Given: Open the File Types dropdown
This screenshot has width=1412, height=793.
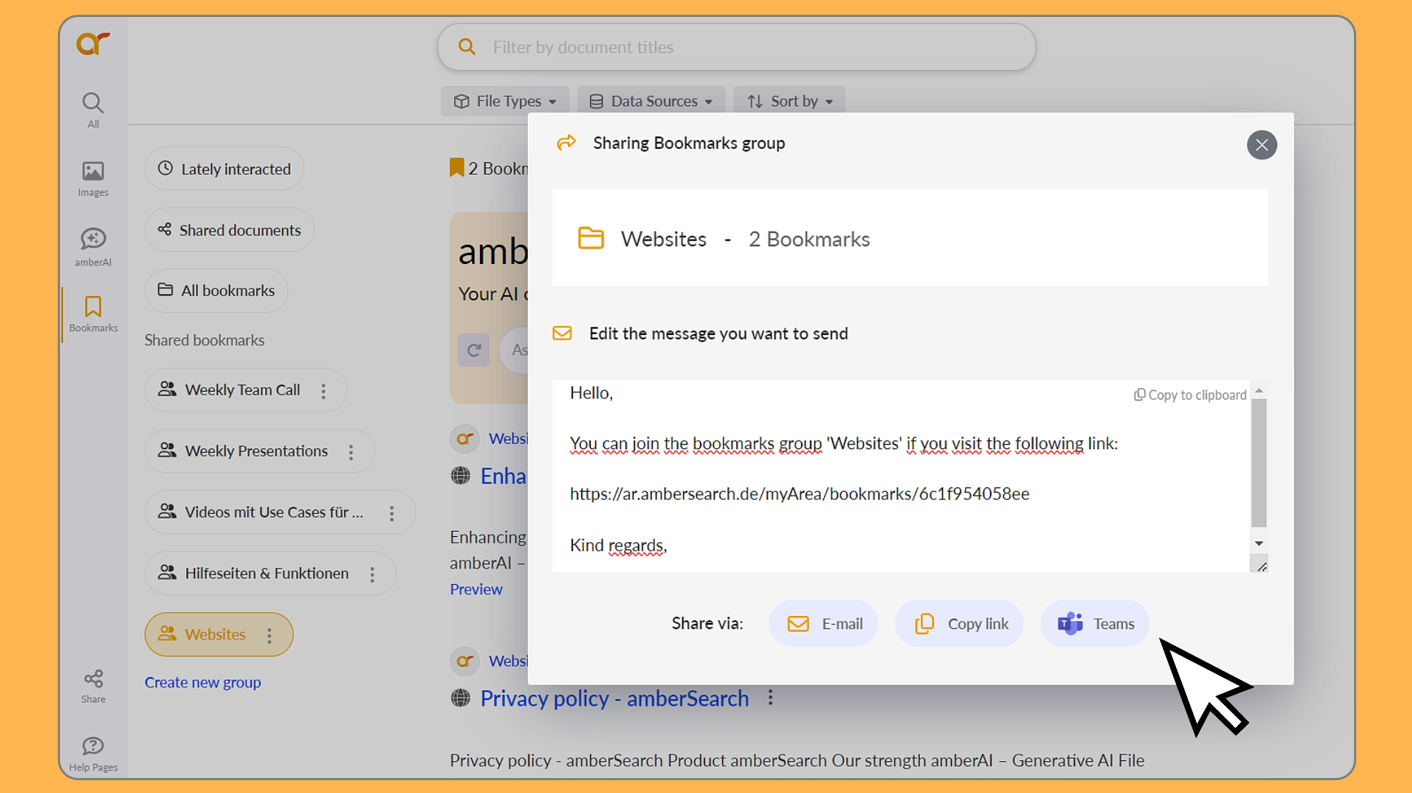Looking at the screenshot, I should [x=505, y=101].
